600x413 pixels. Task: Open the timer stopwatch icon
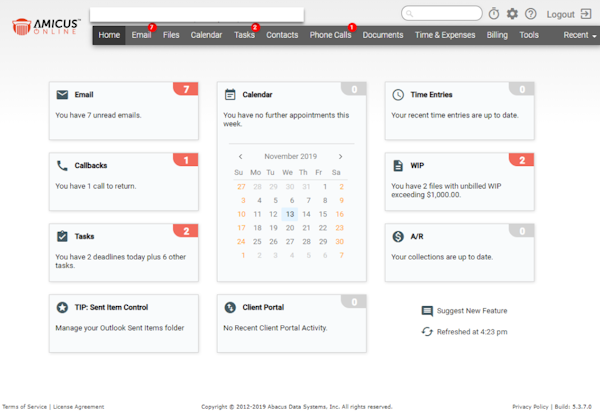pos(494,14)
